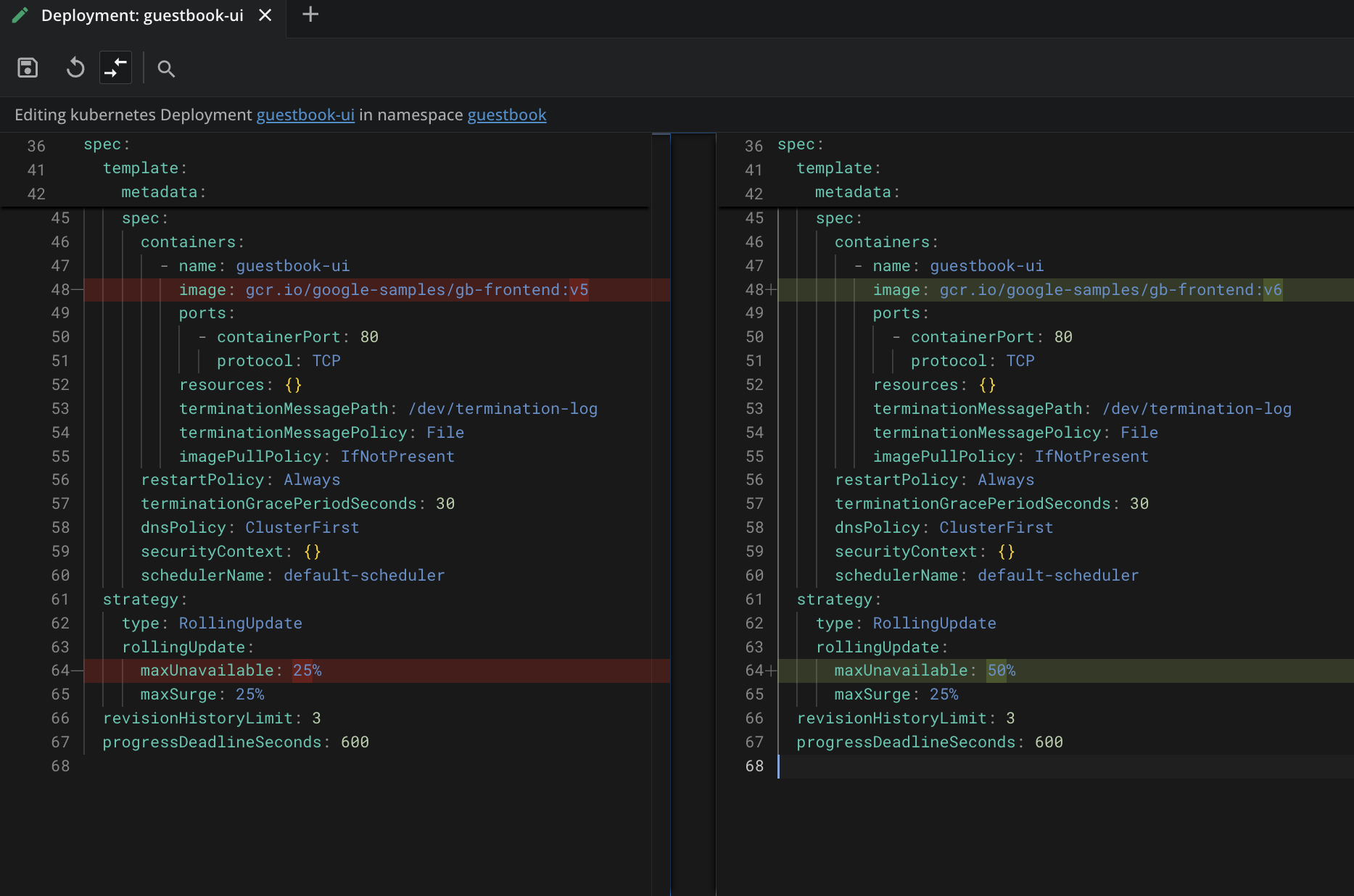This screenshot has height=896, width=1354.
Task: Click the 25% maxUnavailable value on left
Action: point(307,671)
